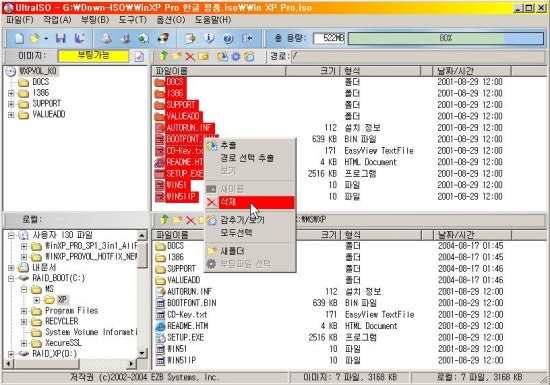Click the New file icon in toolbar
Screen dimensions: 550x385
19,38
